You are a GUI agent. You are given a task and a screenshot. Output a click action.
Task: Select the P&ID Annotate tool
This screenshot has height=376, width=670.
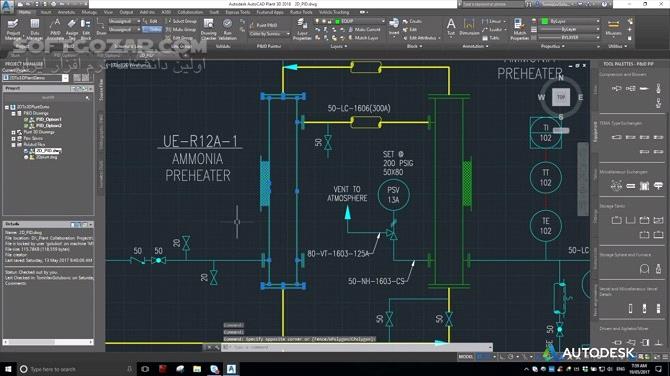(55, 29)
